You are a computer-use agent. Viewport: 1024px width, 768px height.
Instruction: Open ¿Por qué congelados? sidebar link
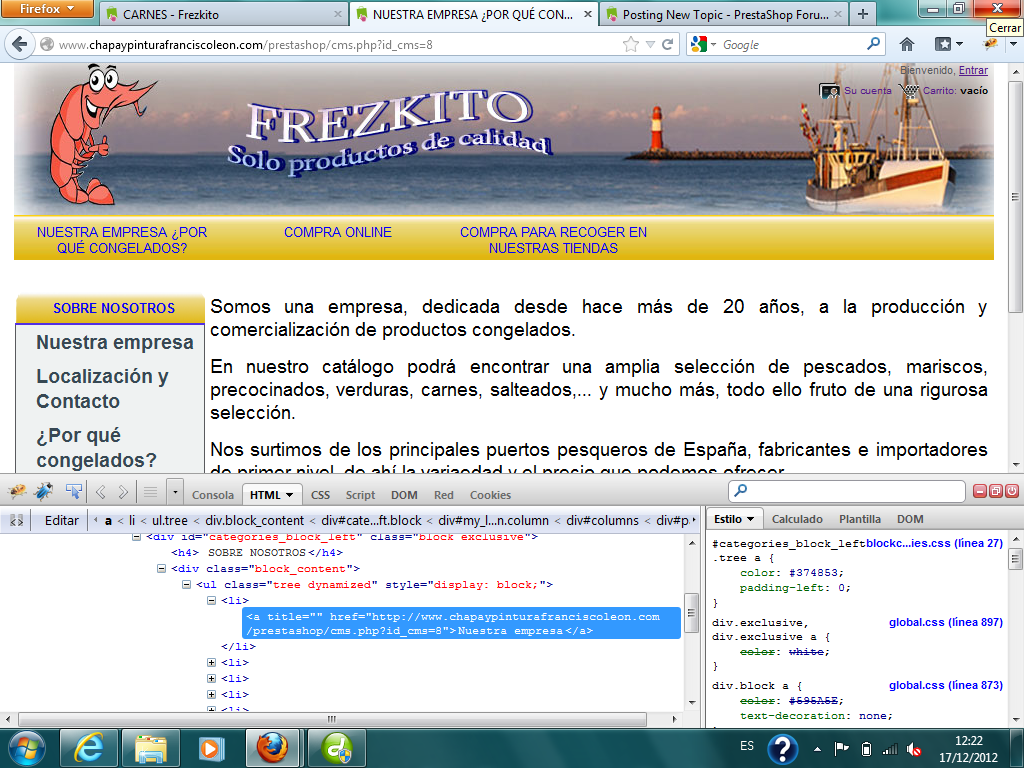[97, 447]
